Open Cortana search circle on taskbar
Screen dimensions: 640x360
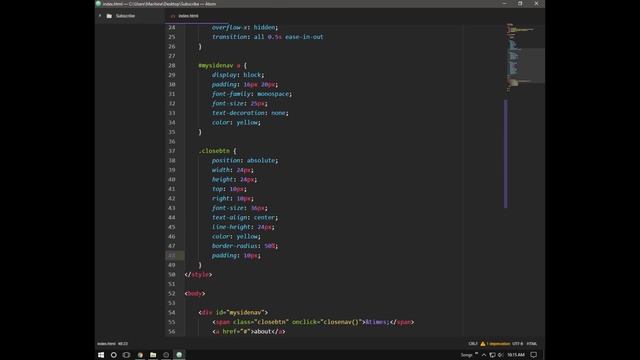tap(113, 355)
